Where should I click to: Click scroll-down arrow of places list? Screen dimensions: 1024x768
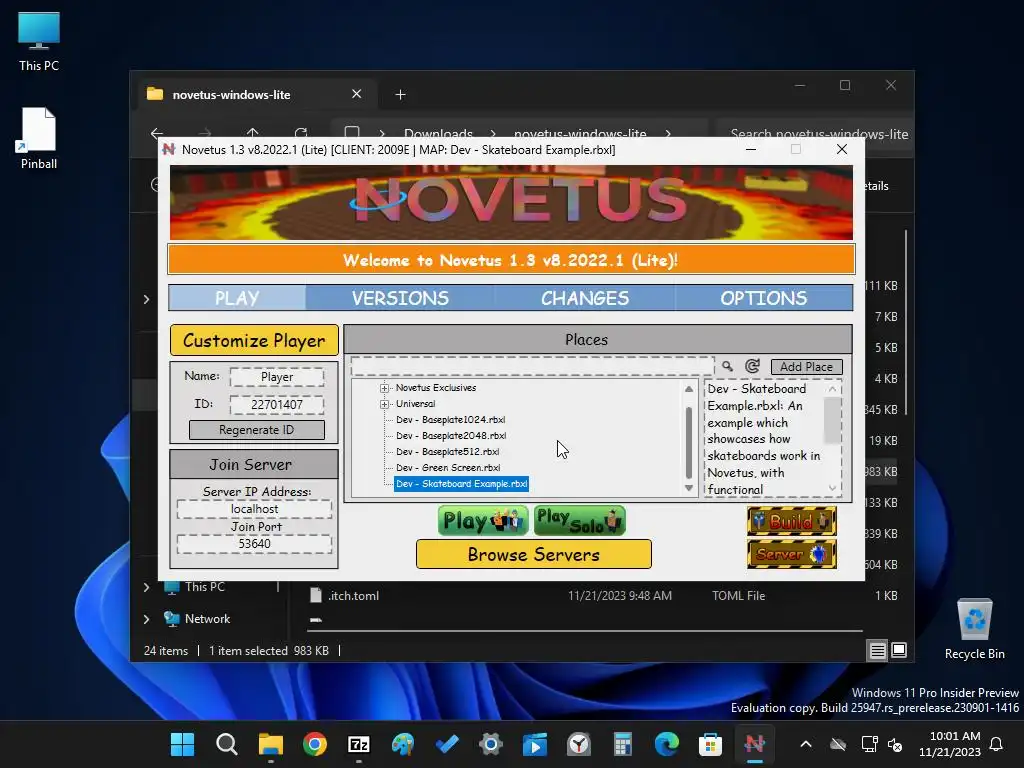coord(688,488)
